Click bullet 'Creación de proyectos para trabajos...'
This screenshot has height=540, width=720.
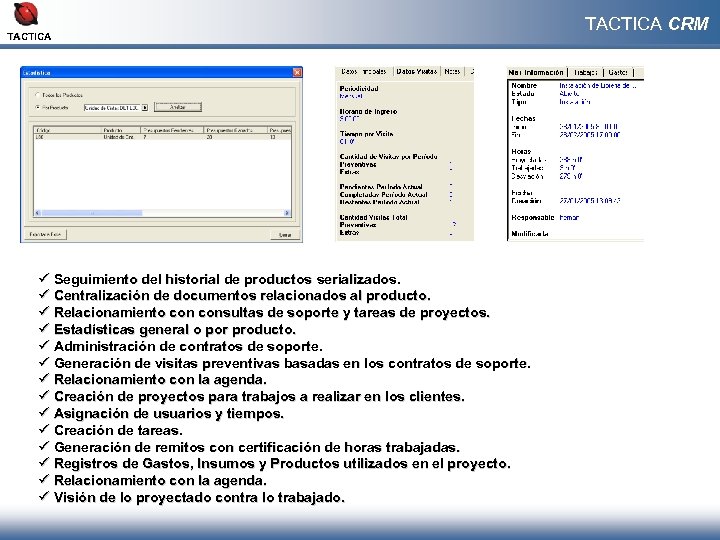[x=259, y=396]
